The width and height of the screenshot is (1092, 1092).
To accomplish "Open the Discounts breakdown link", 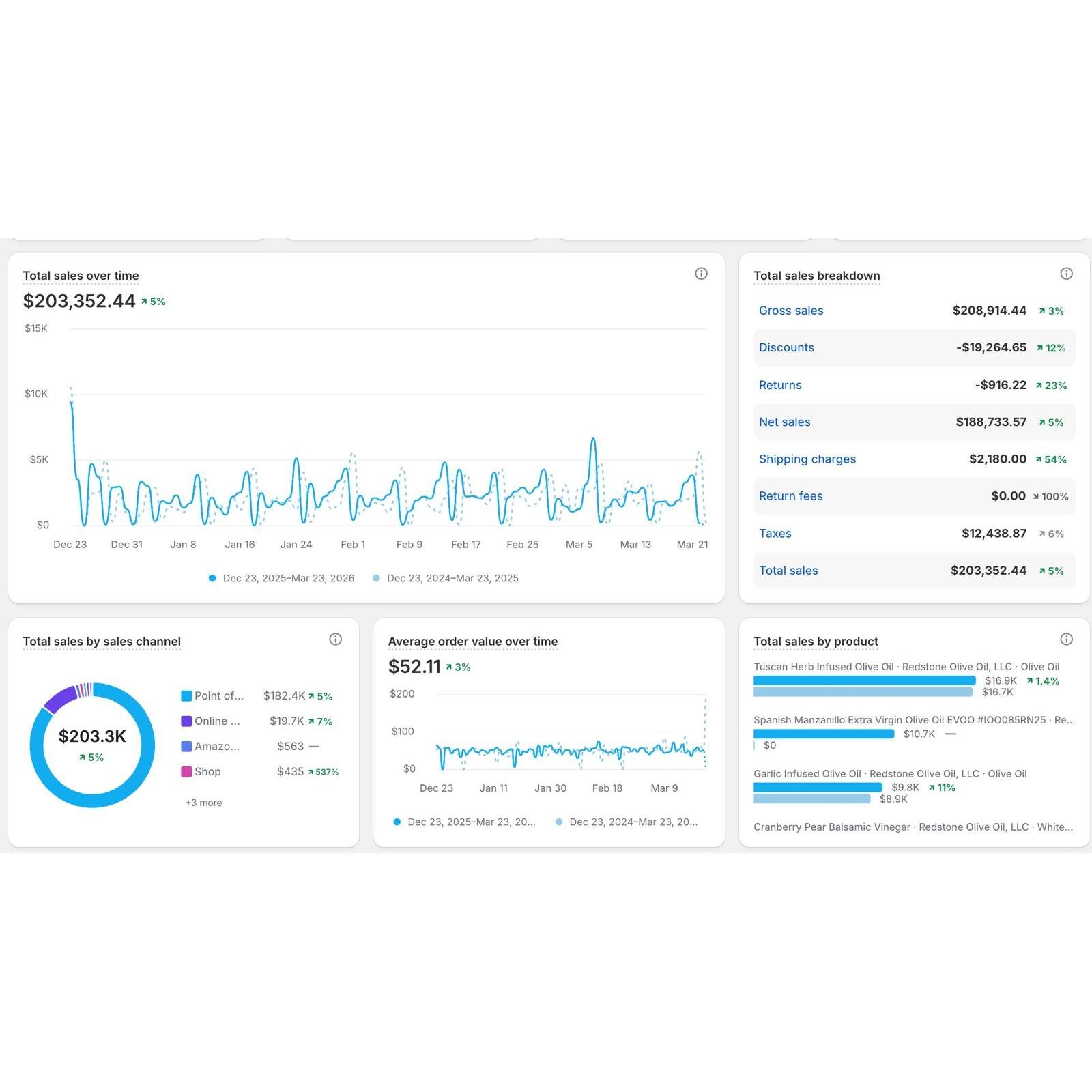I will (x=786, y=347).
